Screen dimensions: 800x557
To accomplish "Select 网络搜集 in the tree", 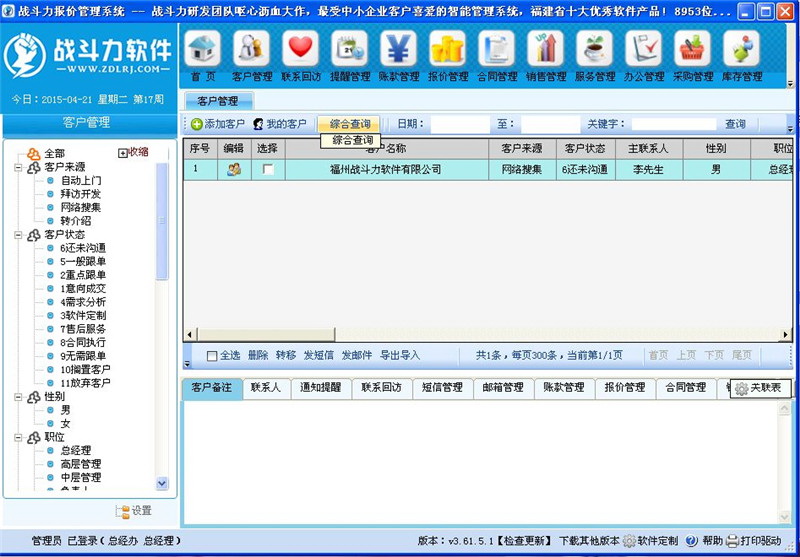I will tap(81, 208).
